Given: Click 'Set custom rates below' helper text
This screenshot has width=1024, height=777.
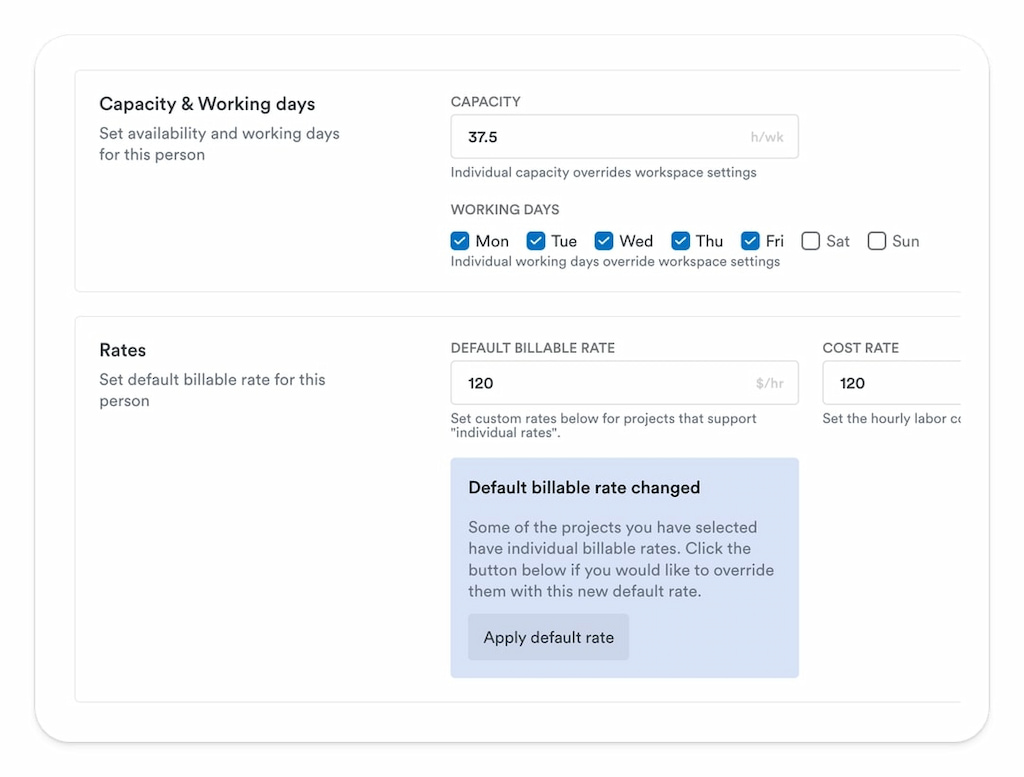Looking at the screenshot, I should click(603, 425).
